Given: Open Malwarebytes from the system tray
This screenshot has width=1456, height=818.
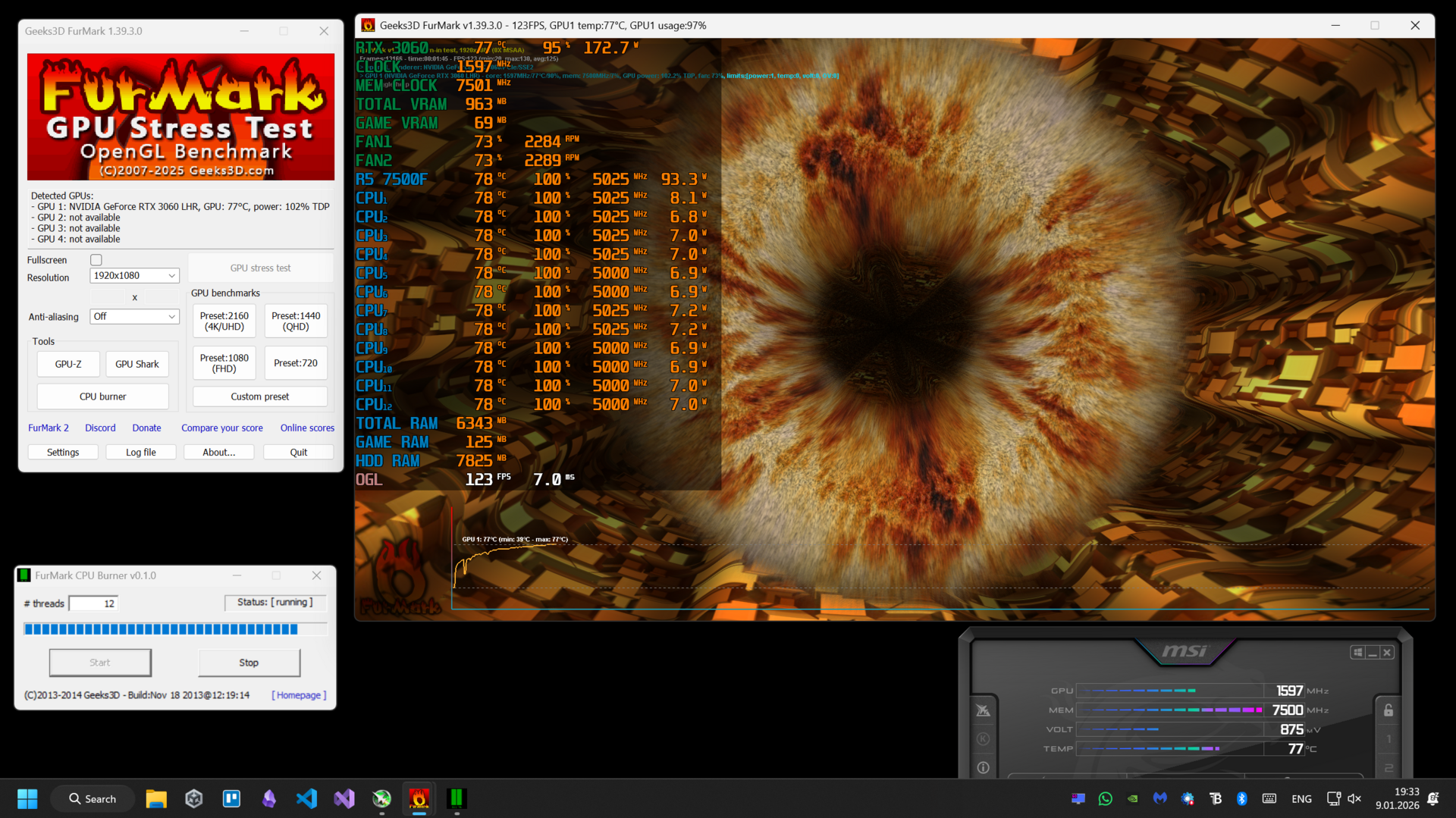Looking at the screenshot, I should (1159, 798).
